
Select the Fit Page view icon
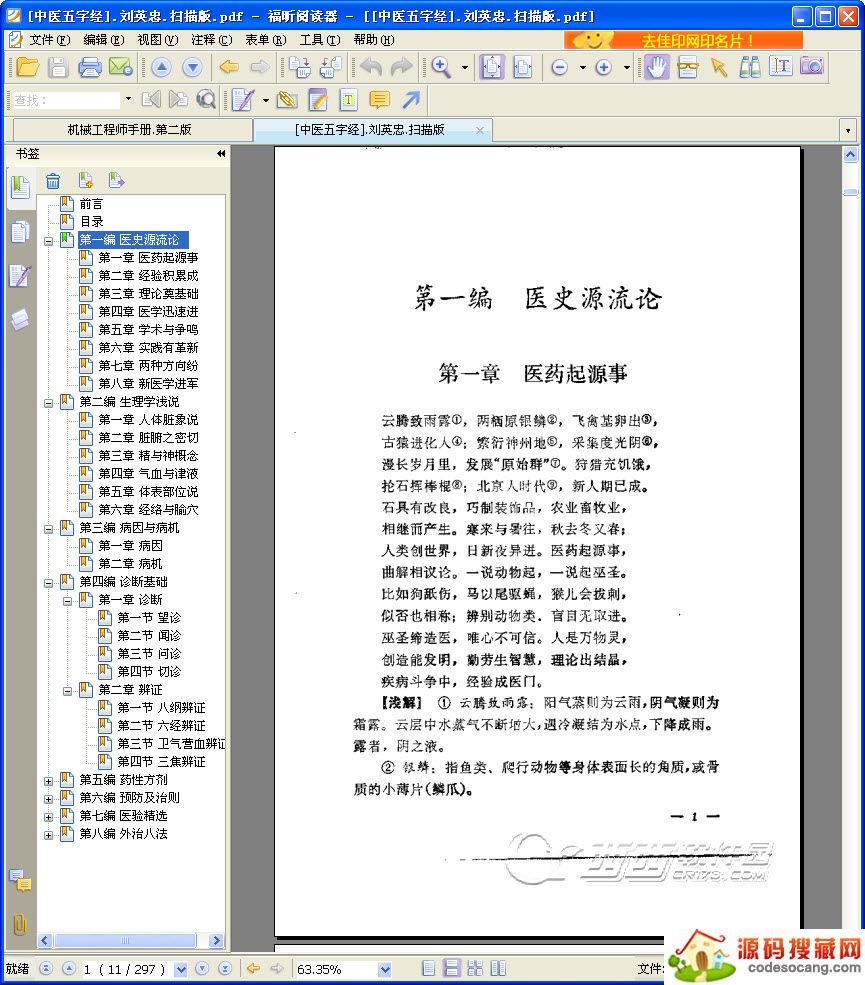[x=492, y=67]
